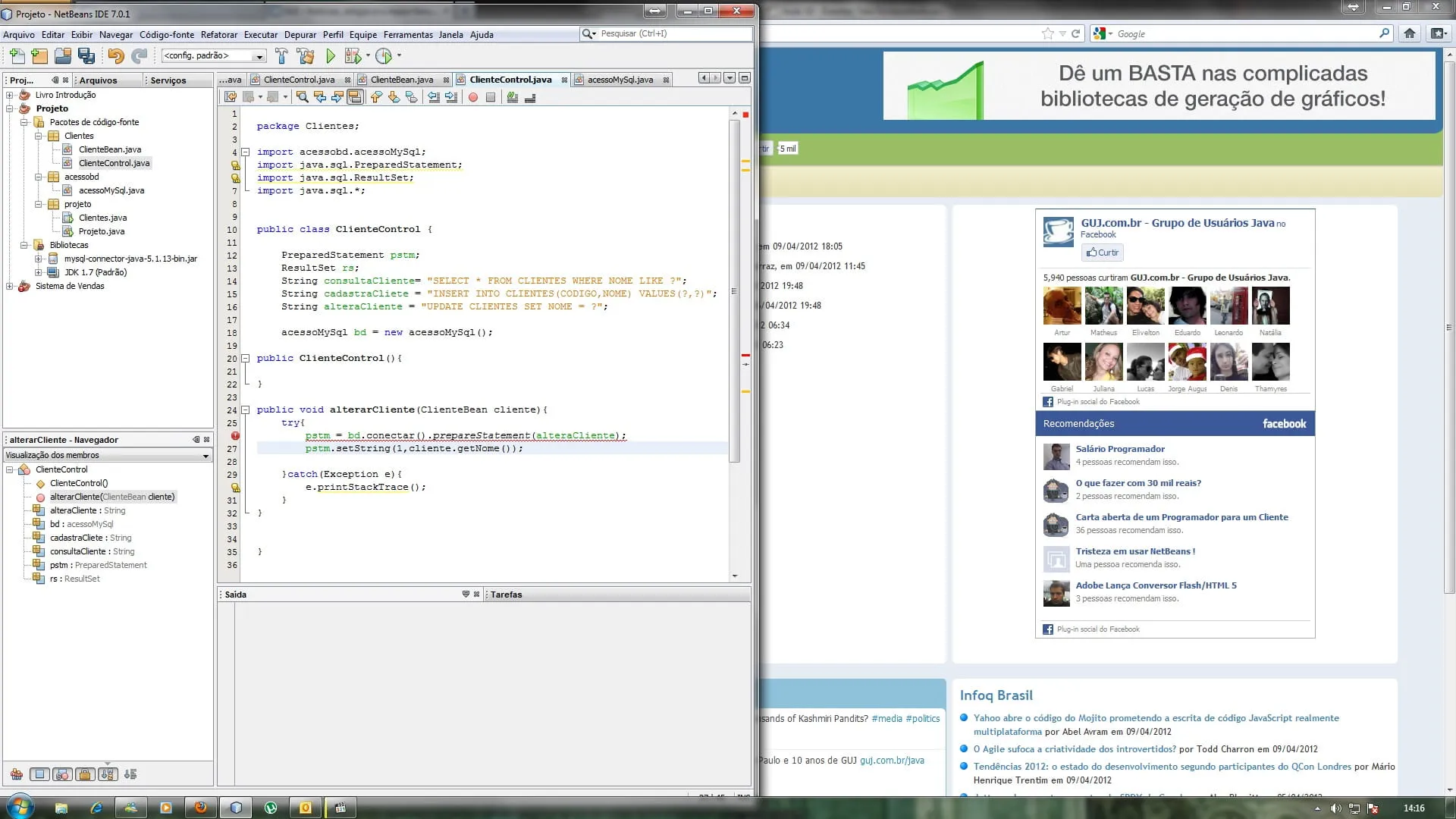
Task: Start macro recording with red circle icon
Action: click(x=473, y=97)
